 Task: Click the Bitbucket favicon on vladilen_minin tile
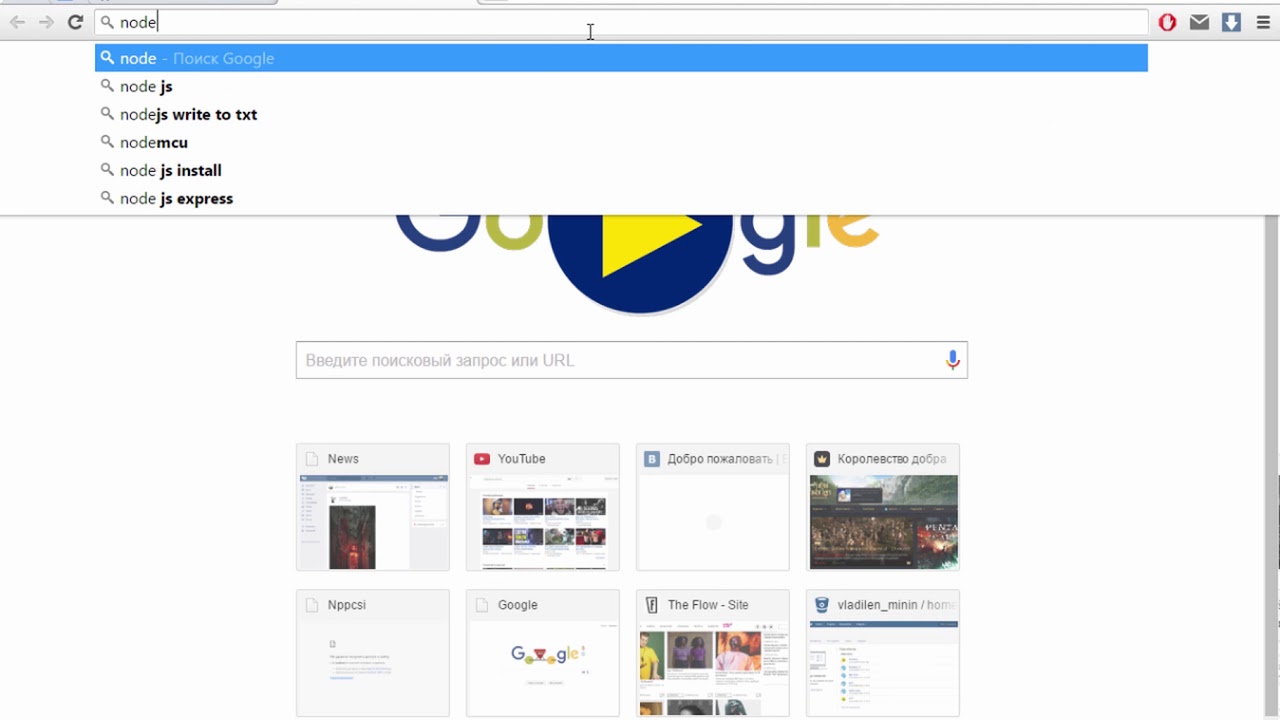click(x=822, y=605)
